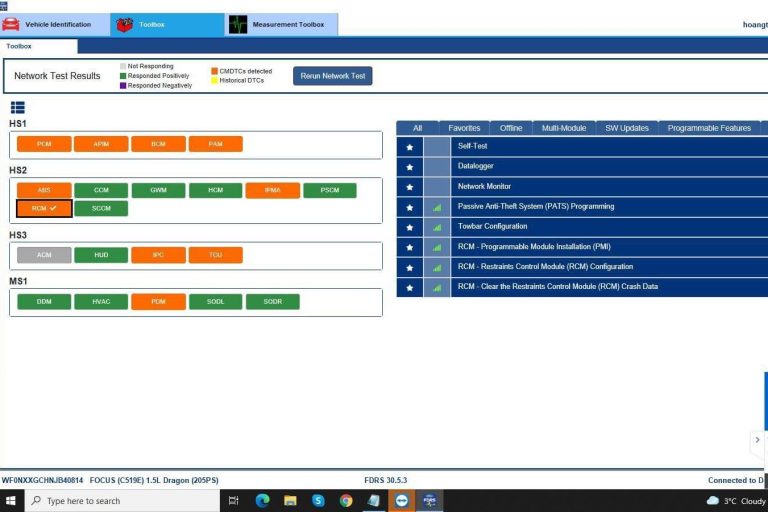This screenshot has height=512, width=768.
Task: Select the grey ACM module
Action: (x=44, y=255)
